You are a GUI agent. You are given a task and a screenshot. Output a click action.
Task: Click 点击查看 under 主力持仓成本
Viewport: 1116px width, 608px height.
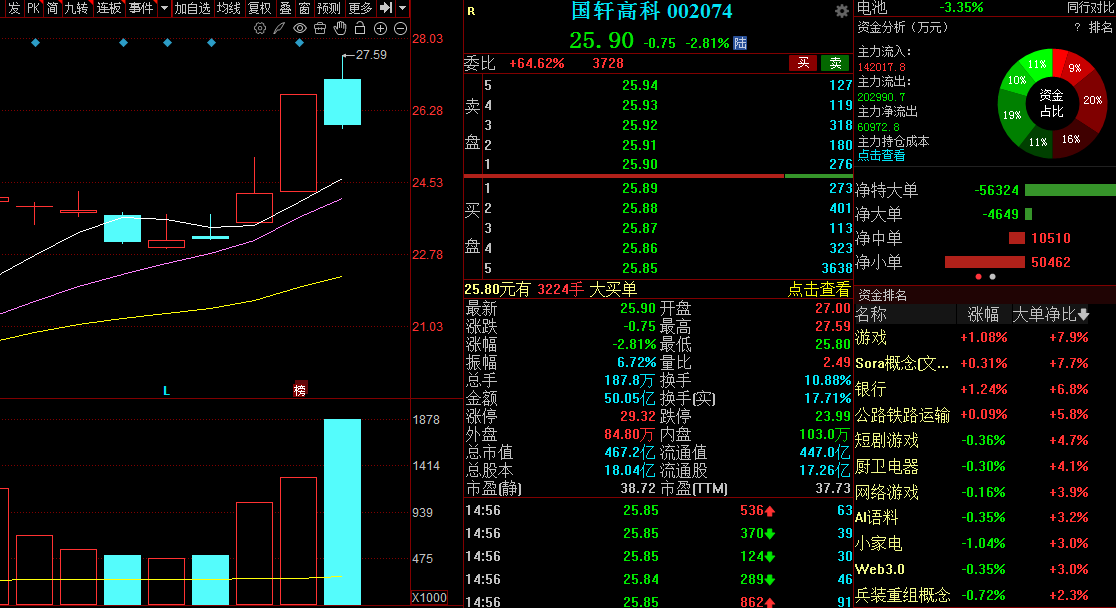[x=881, y=155]
